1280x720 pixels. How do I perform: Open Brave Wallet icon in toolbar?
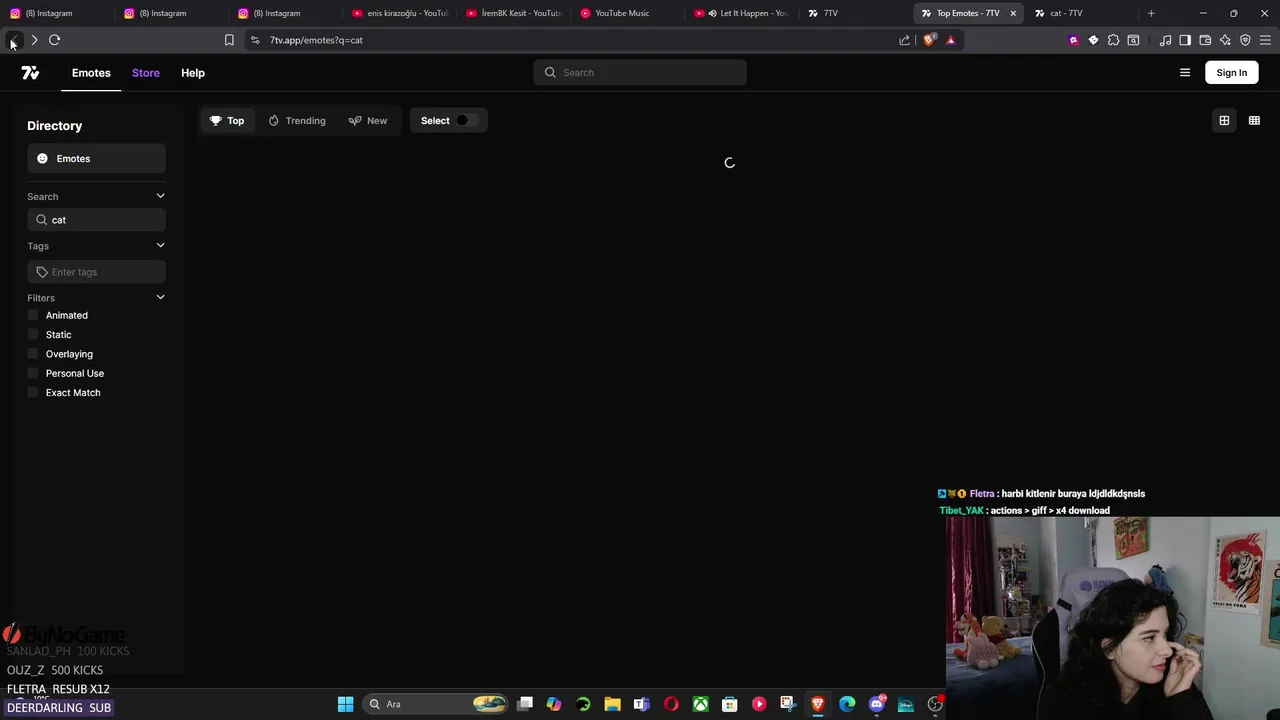tap(1205, 40)
